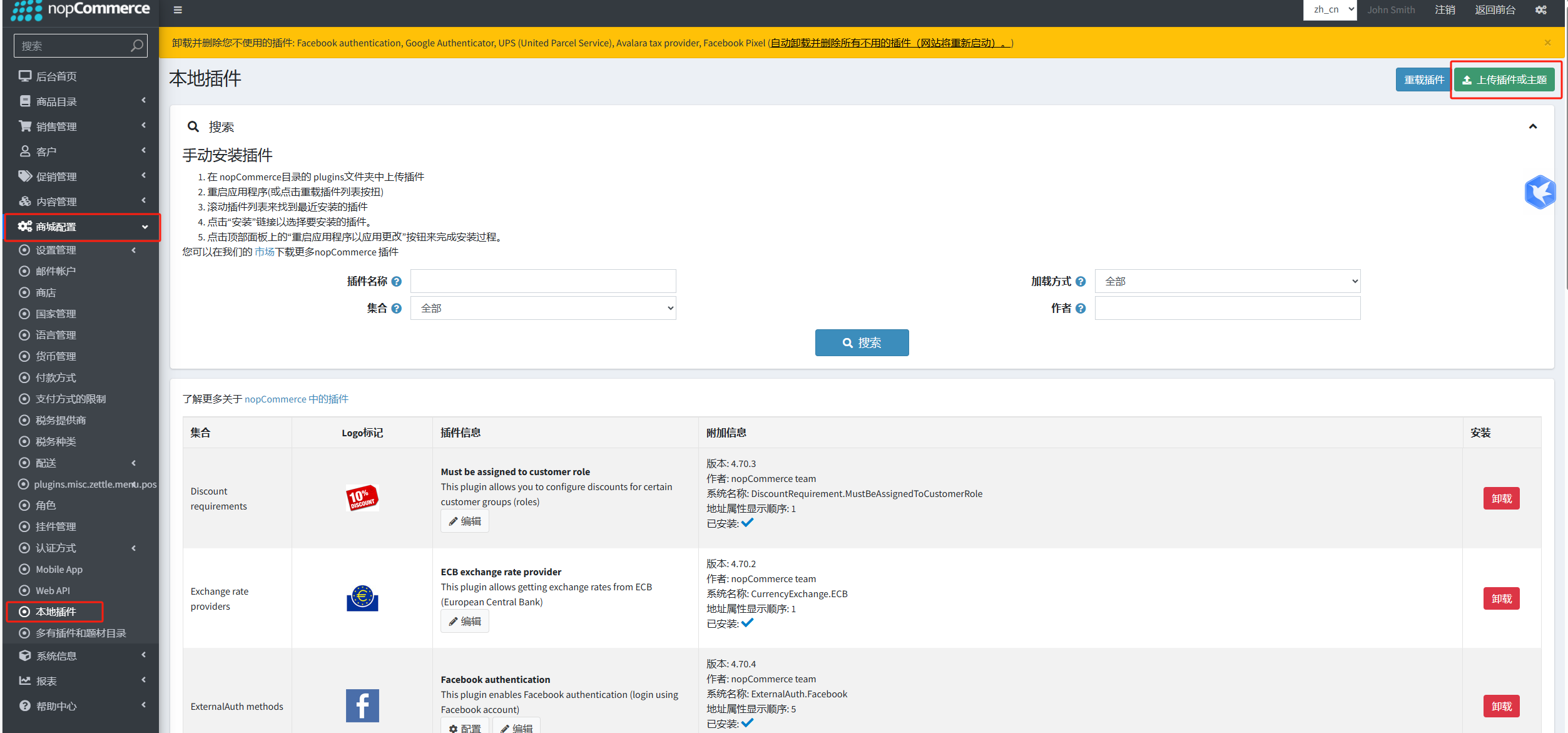Viewport: 1568px width, 733px height.
Task: Click the 客户 person icon
Action: (25, 151)
